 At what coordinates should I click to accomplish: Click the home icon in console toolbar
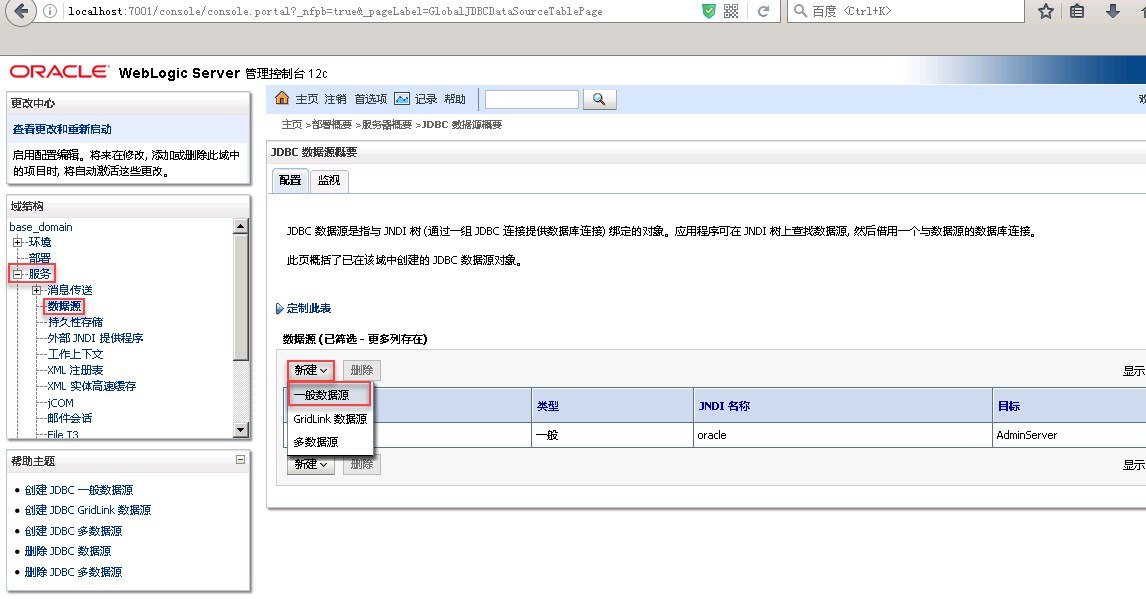282,98
